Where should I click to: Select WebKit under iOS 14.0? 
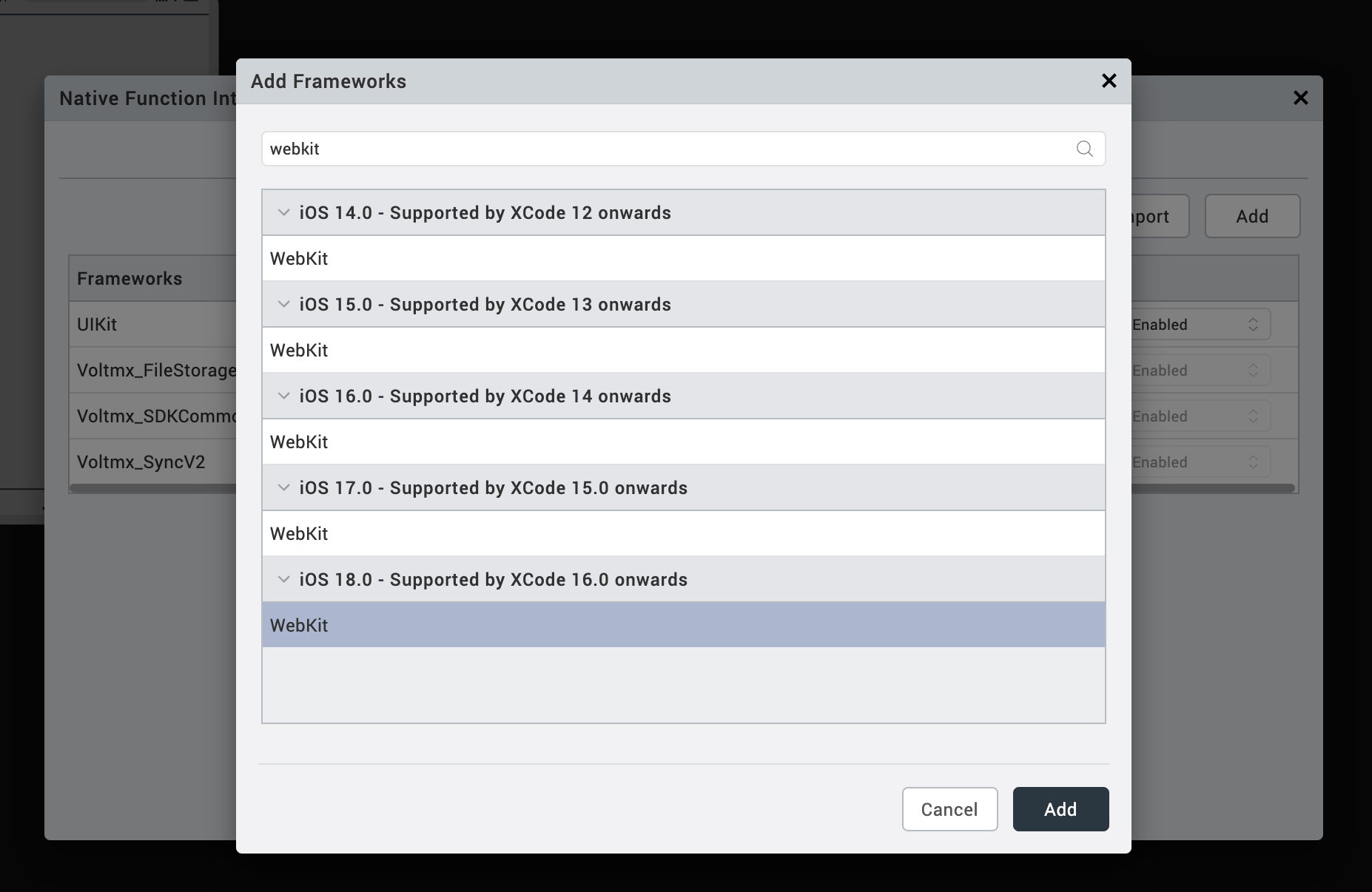(683, 258)
